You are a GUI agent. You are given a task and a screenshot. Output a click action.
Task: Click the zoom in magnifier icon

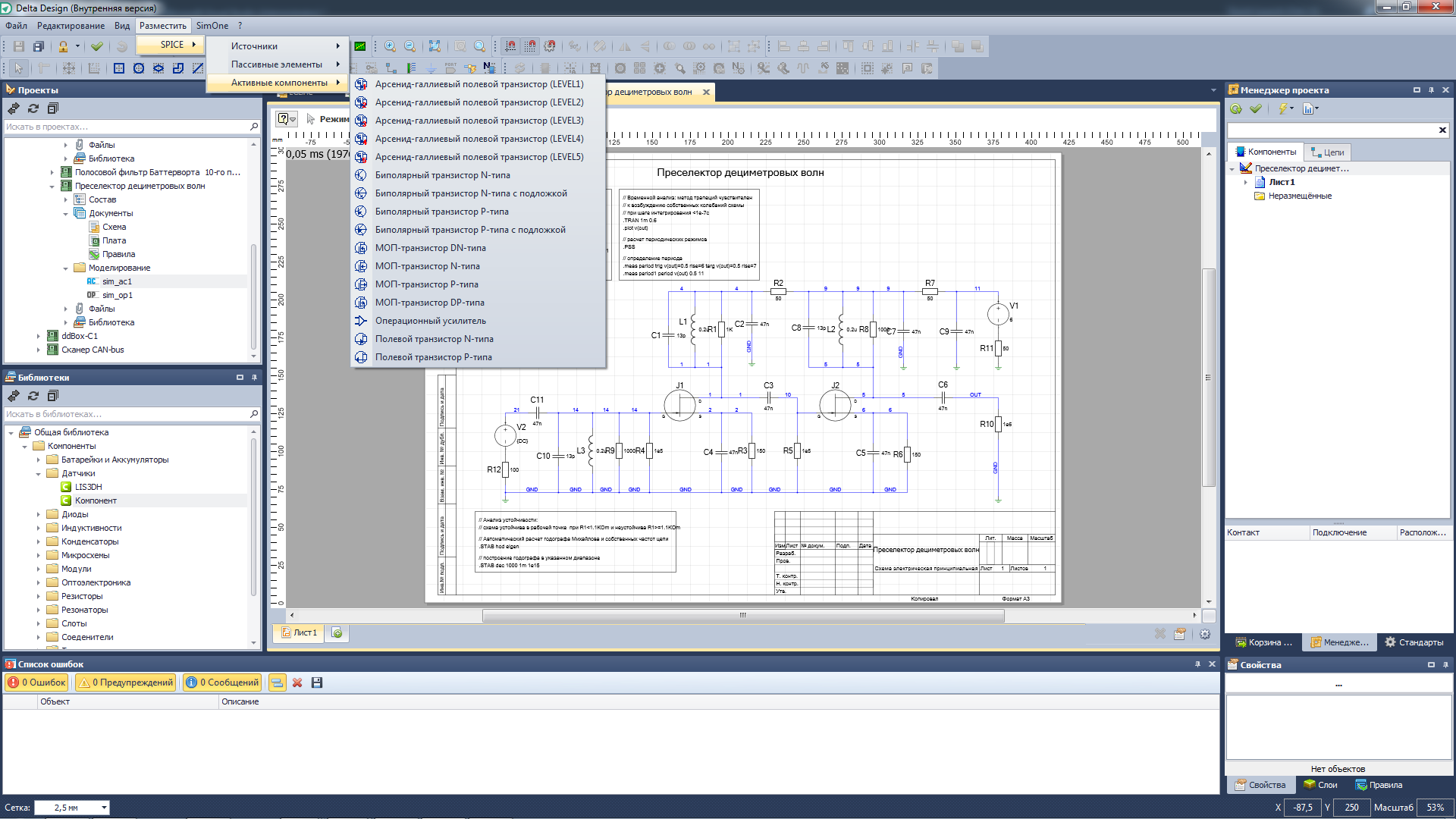tap(390, 46)
